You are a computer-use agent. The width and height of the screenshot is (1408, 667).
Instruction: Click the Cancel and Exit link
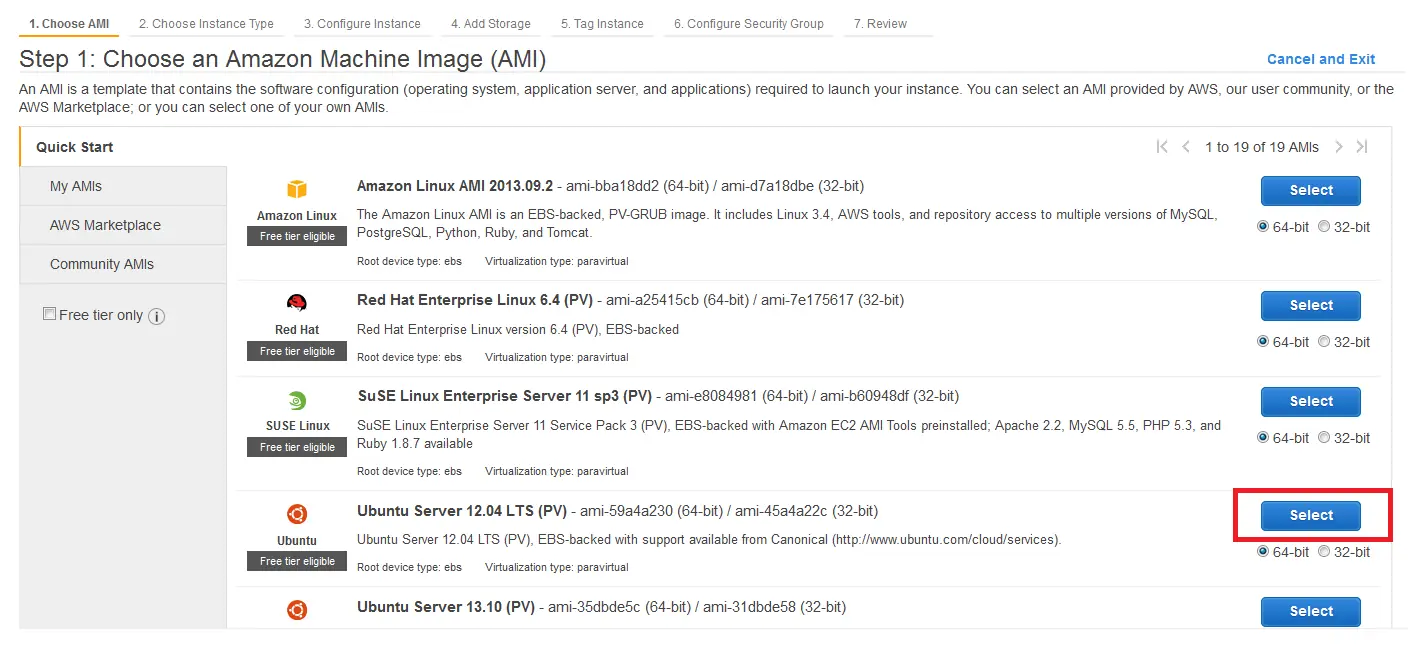click(x=1321, y=59)
